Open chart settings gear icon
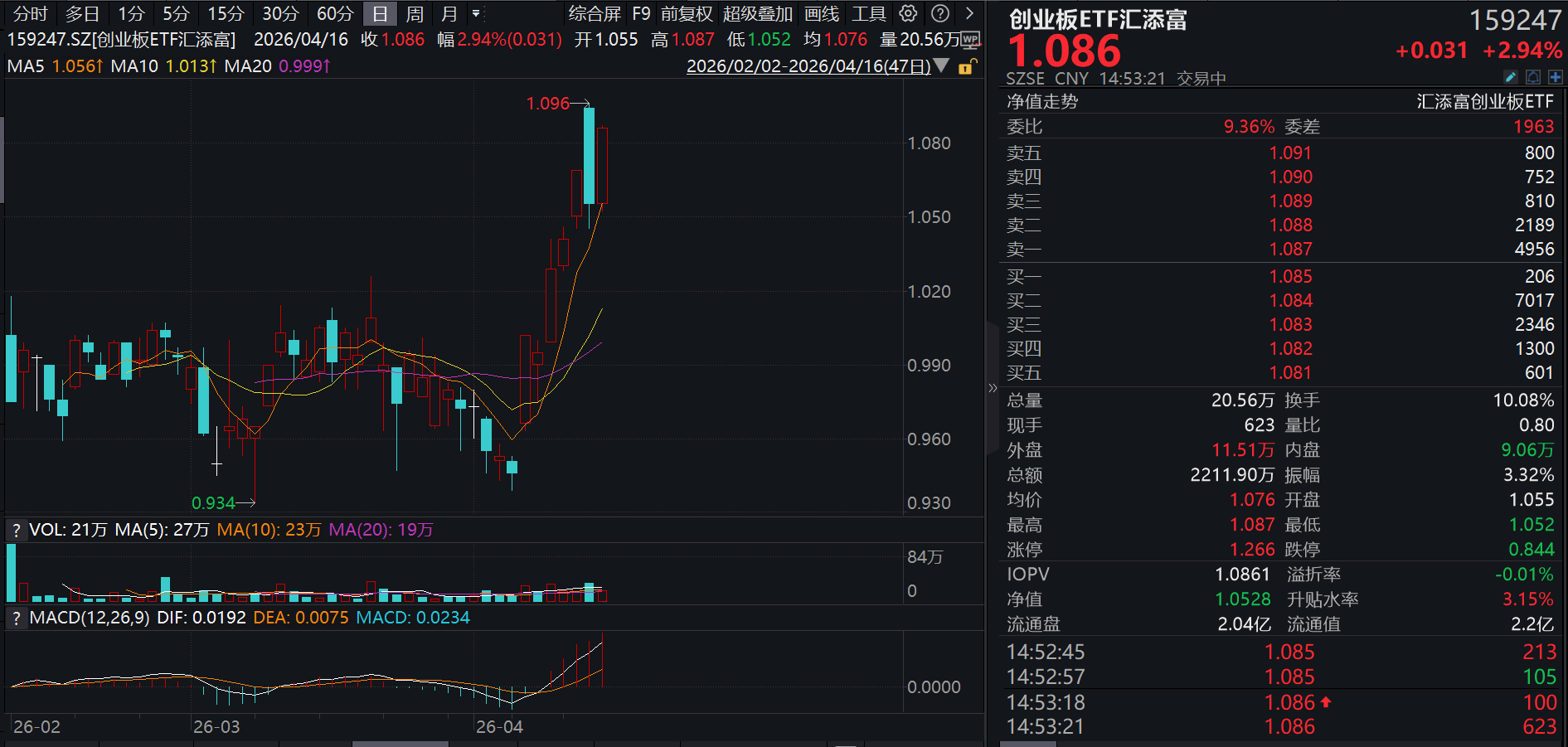Image resolution: width=1568 pixels, height=747 pixels. (x=908, y=13)
